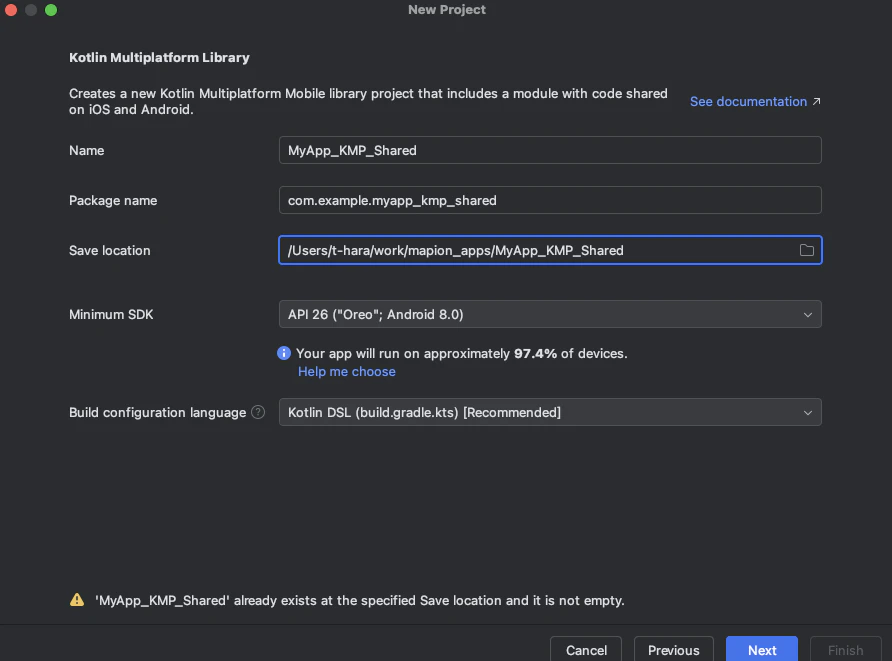Click the Minimum SDK label
This screenshot has width=892, height=661.
[x=111, y=315]
